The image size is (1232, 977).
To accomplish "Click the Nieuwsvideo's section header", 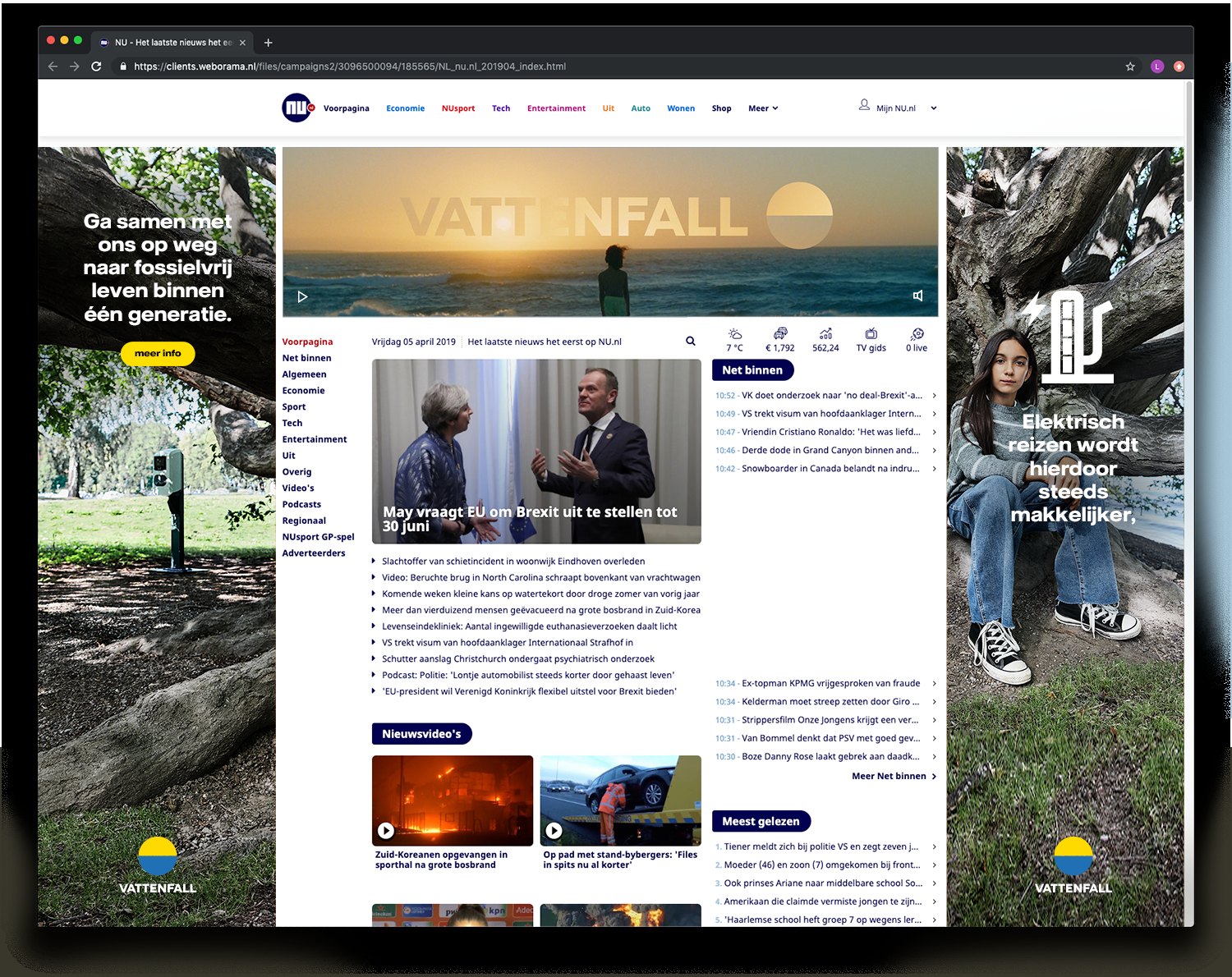I will click(421, 734).
